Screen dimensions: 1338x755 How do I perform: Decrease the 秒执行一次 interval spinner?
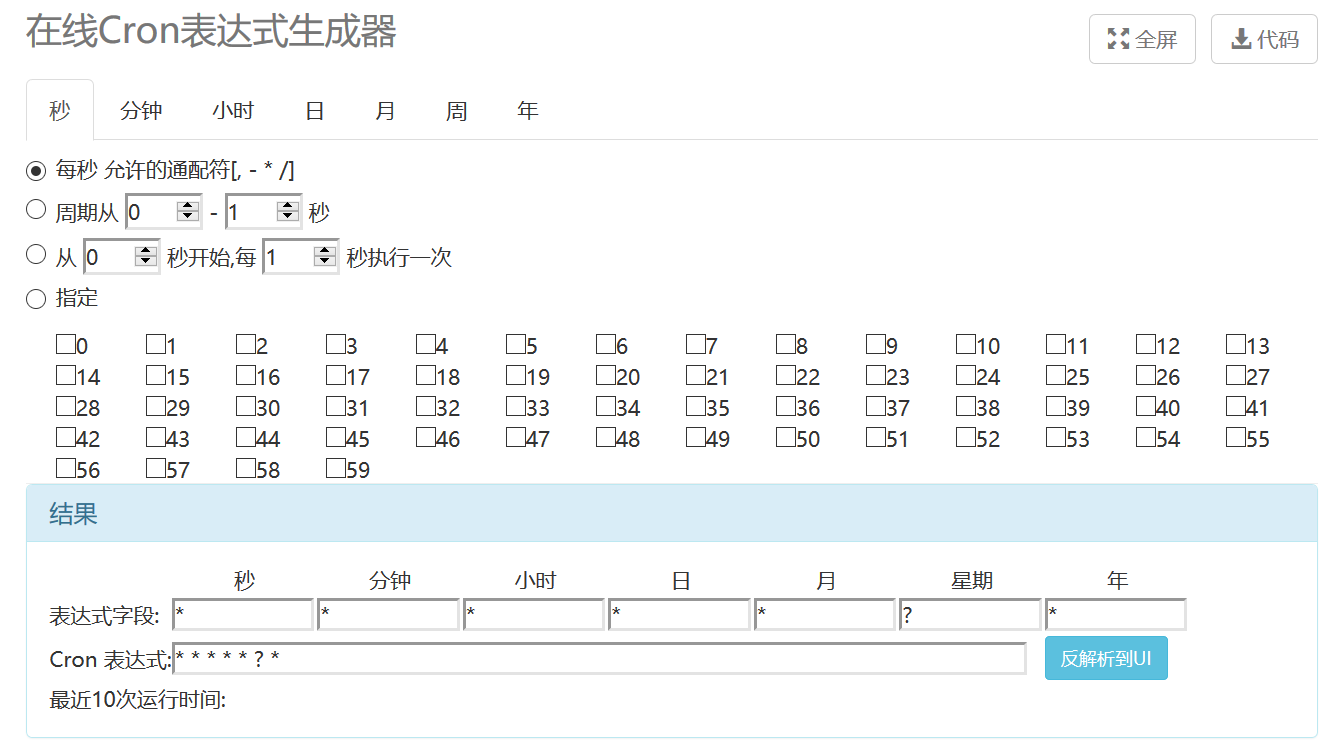(x=324, y=262)
